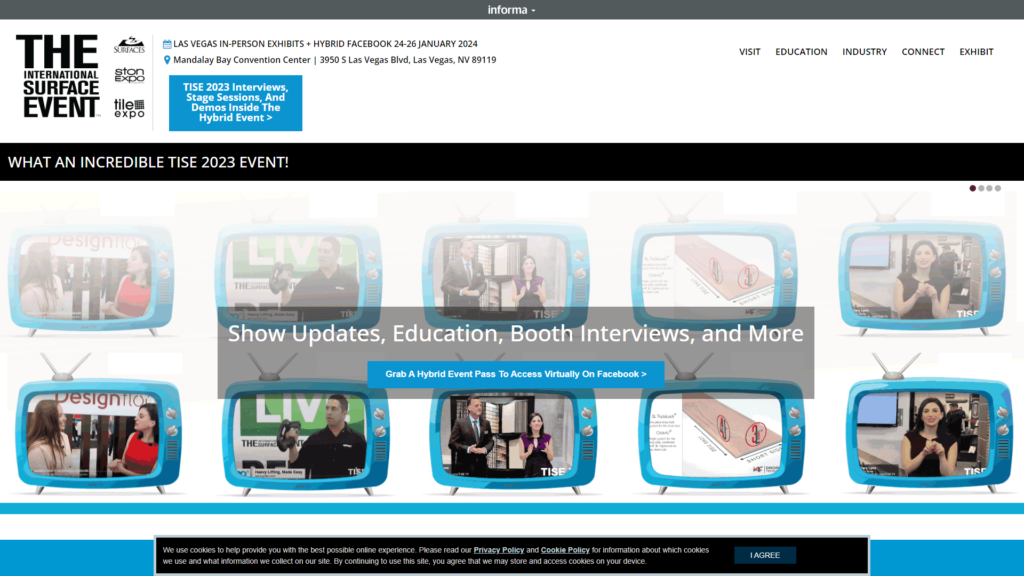Open the bottom-row flooring plank diagram TV thumbnail
This screenshot has width=1024, height=576.
click(722, 436)
